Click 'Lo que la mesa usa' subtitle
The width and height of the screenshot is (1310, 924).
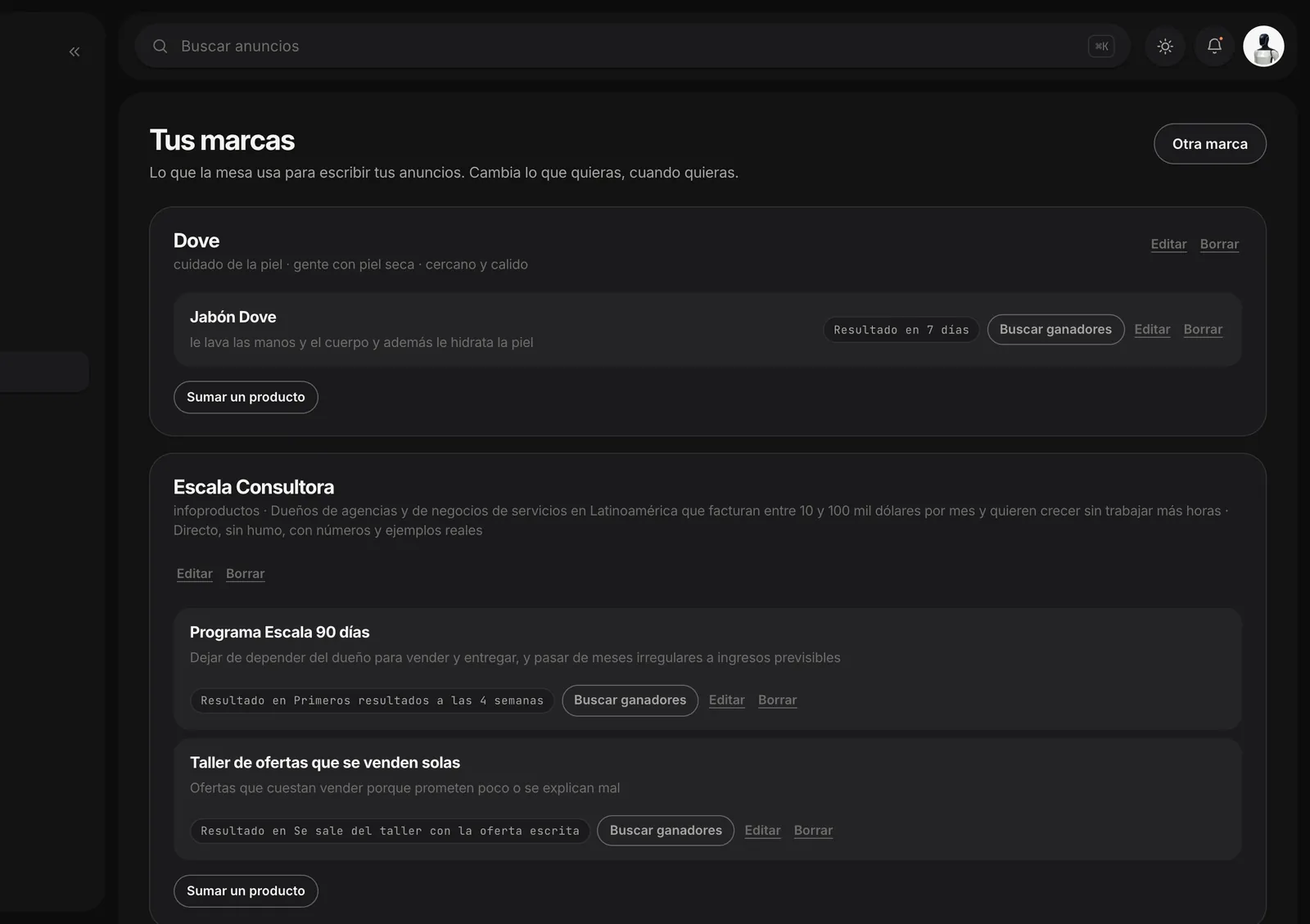[444, 173]
